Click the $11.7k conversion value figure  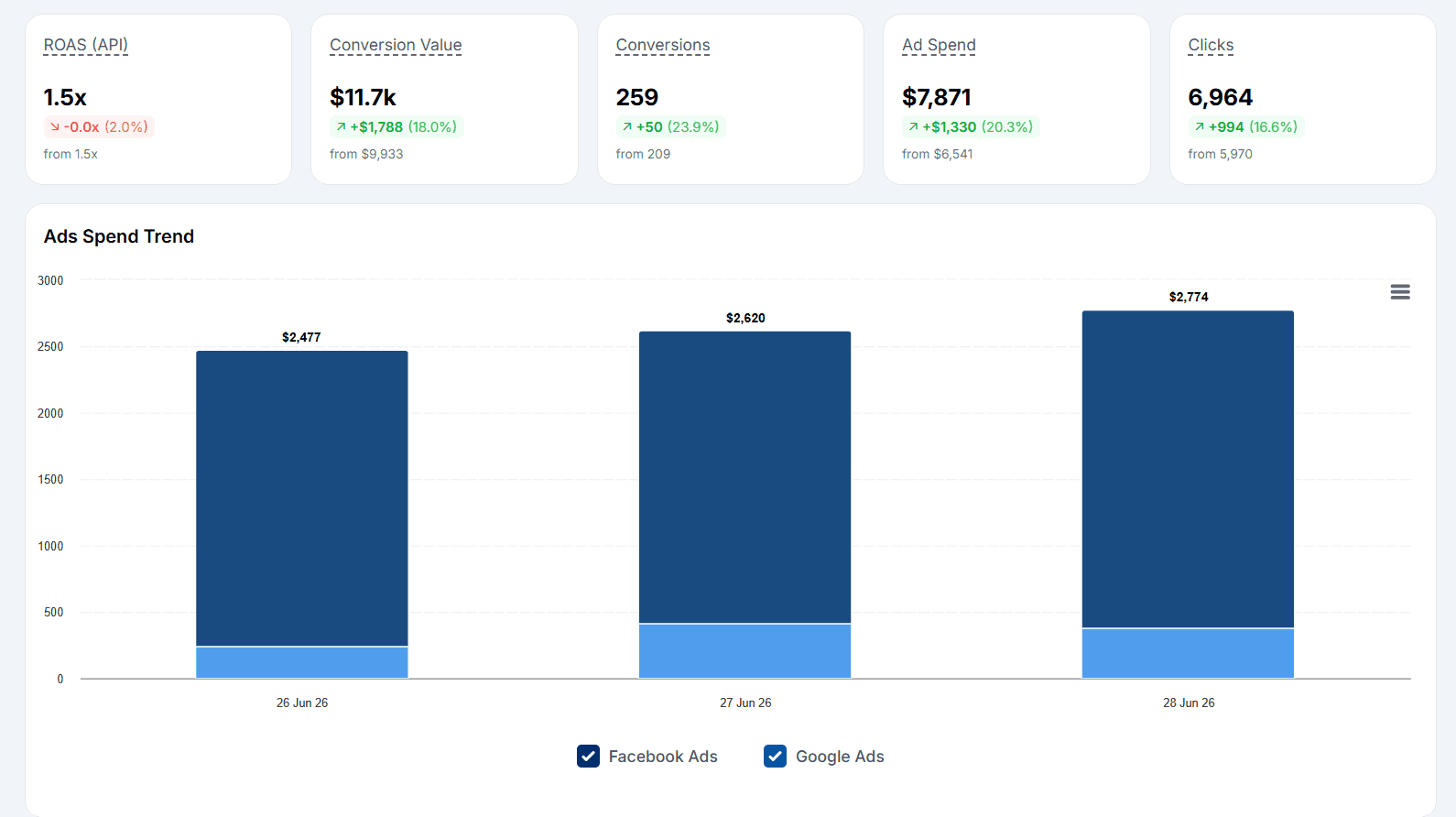click(363, 97)
